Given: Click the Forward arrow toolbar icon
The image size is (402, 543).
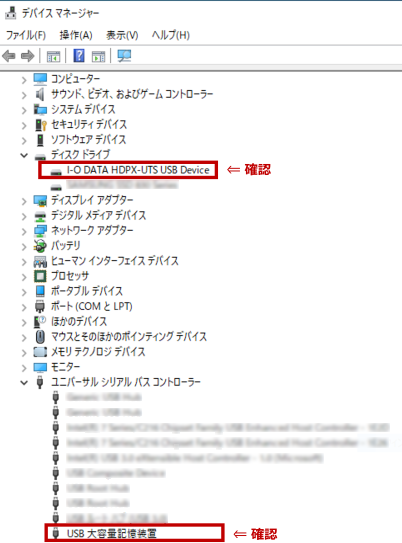Looking at the screenshot, I should coord(28,56).
